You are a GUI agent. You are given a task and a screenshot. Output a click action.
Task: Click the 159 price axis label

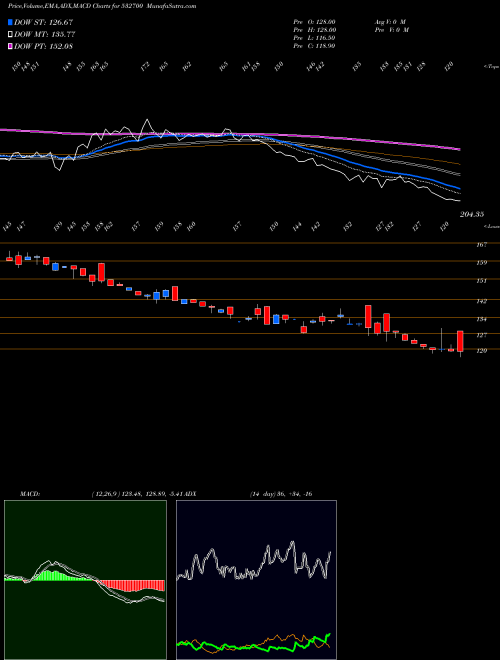(482, 263)
